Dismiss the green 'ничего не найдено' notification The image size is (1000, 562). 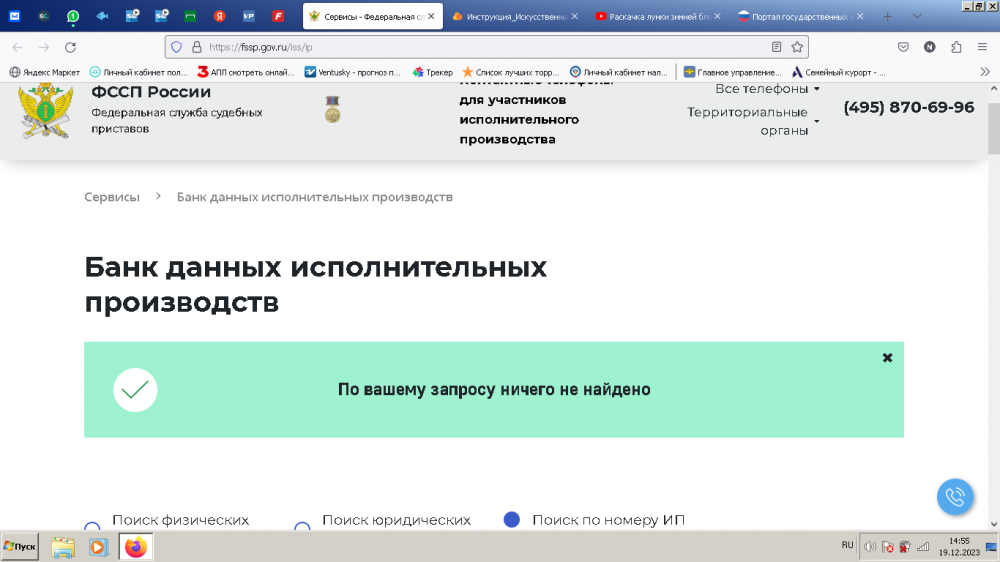click(887, 358)
